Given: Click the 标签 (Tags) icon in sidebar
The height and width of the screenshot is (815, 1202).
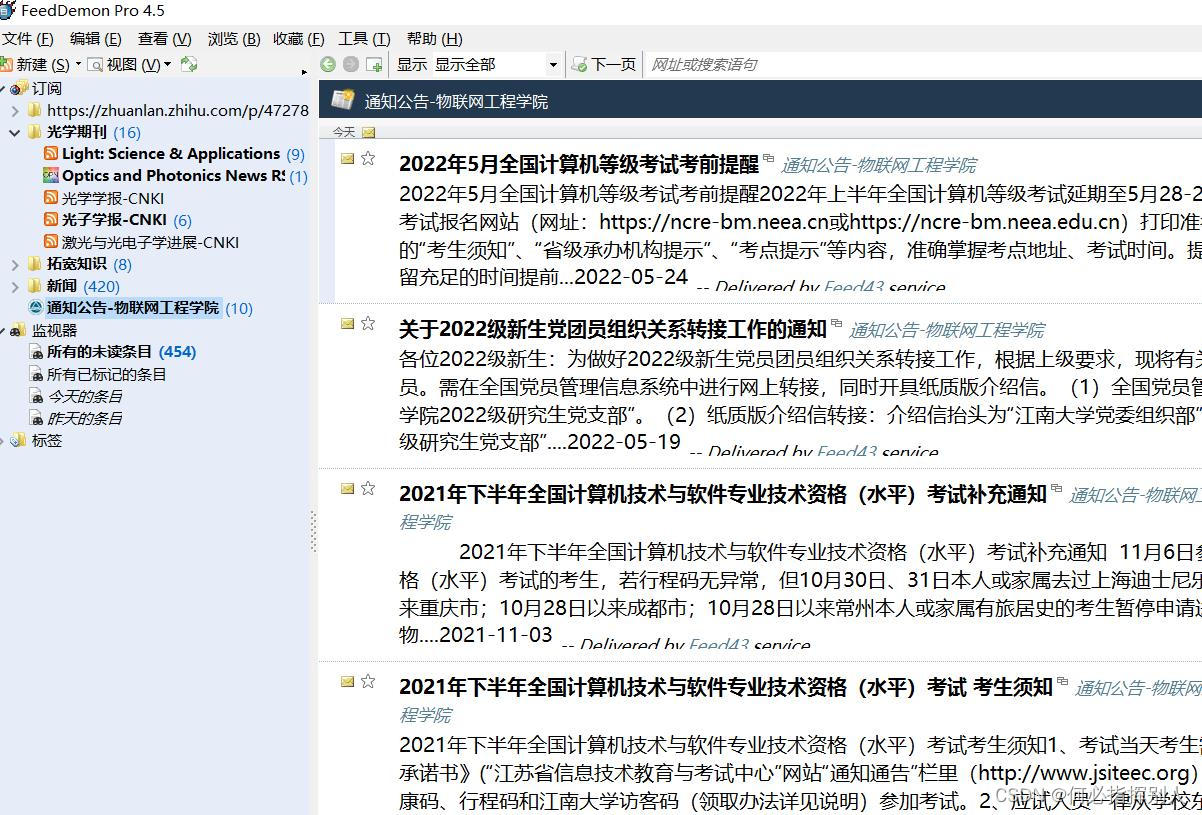Looking at the screenshot, I should click(15, 440).
